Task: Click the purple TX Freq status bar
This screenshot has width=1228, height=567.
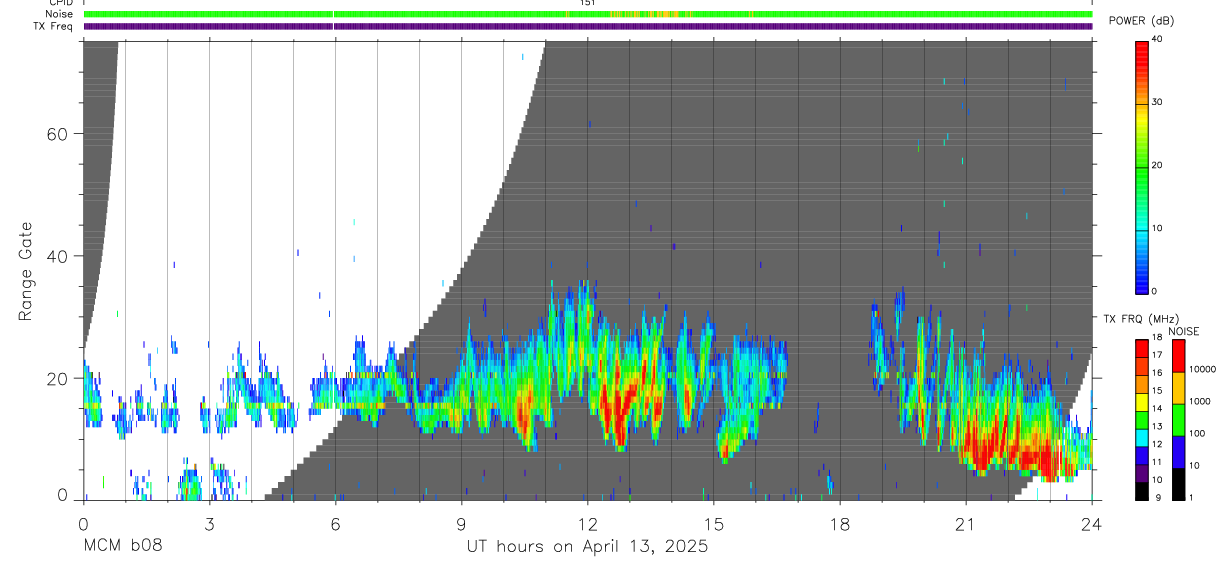Action: point(588,26)
